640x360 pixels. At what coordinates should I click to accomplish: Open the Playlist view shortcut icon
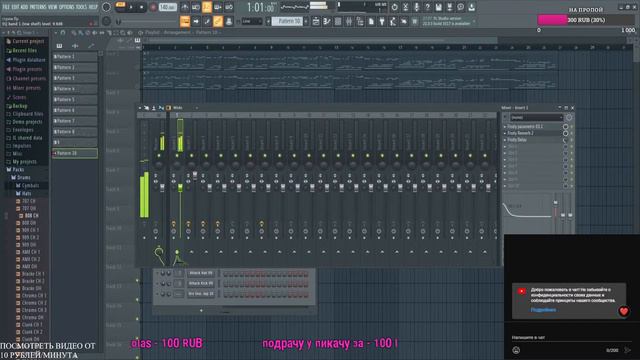(316, 21)
